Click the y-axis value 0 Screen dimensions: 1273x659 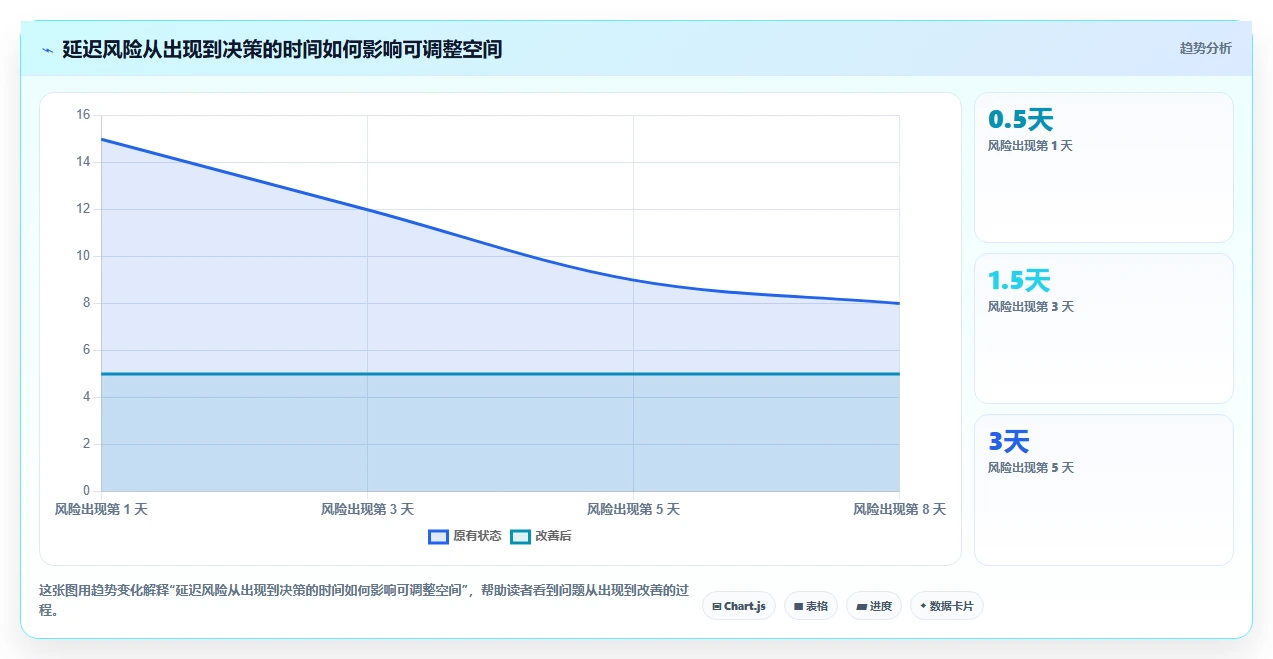click(x=86, y=491)
